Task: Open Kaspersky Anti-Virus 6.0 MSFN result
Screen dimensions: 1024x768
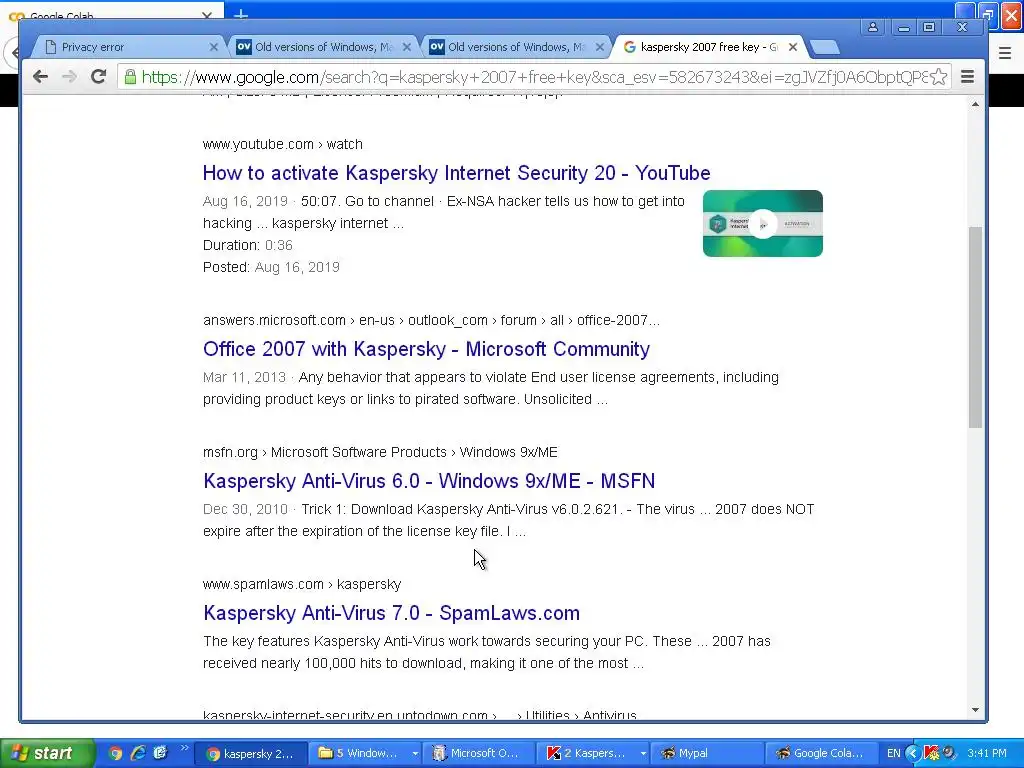Action: click(429, 481)
